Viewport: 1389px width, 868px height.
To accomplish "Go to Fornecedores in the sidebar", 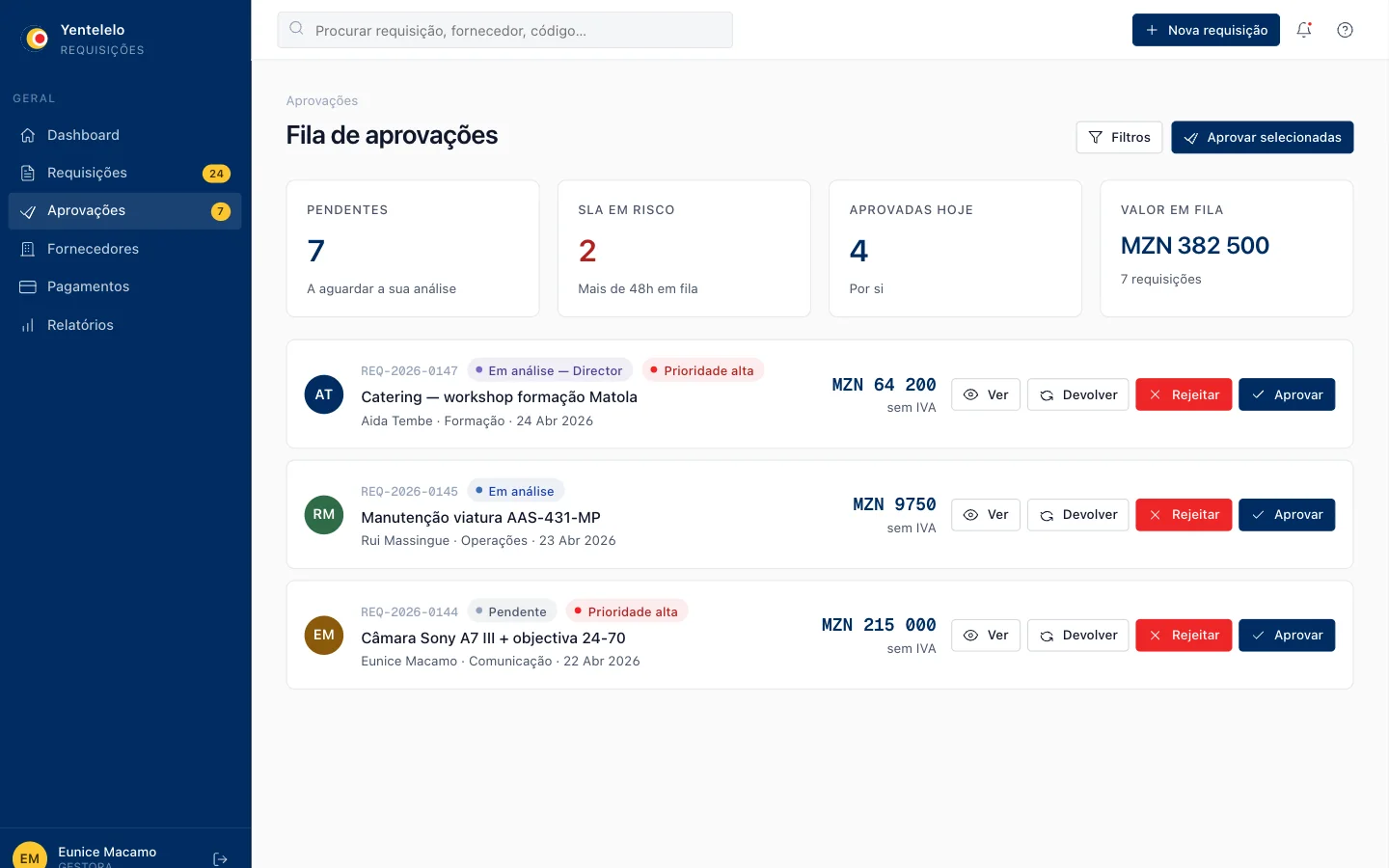I will 125,249.
